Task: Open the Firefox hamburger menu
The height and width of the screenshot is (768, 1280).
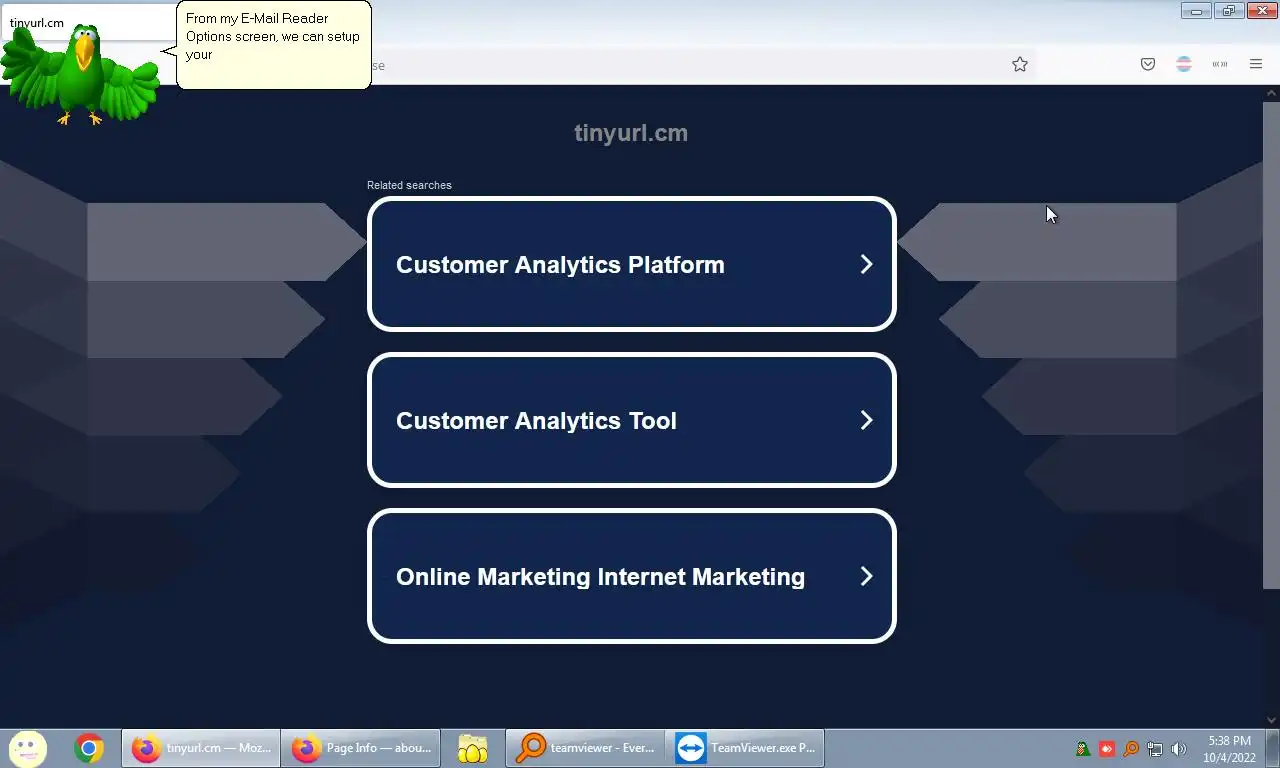Action: 1256,64
